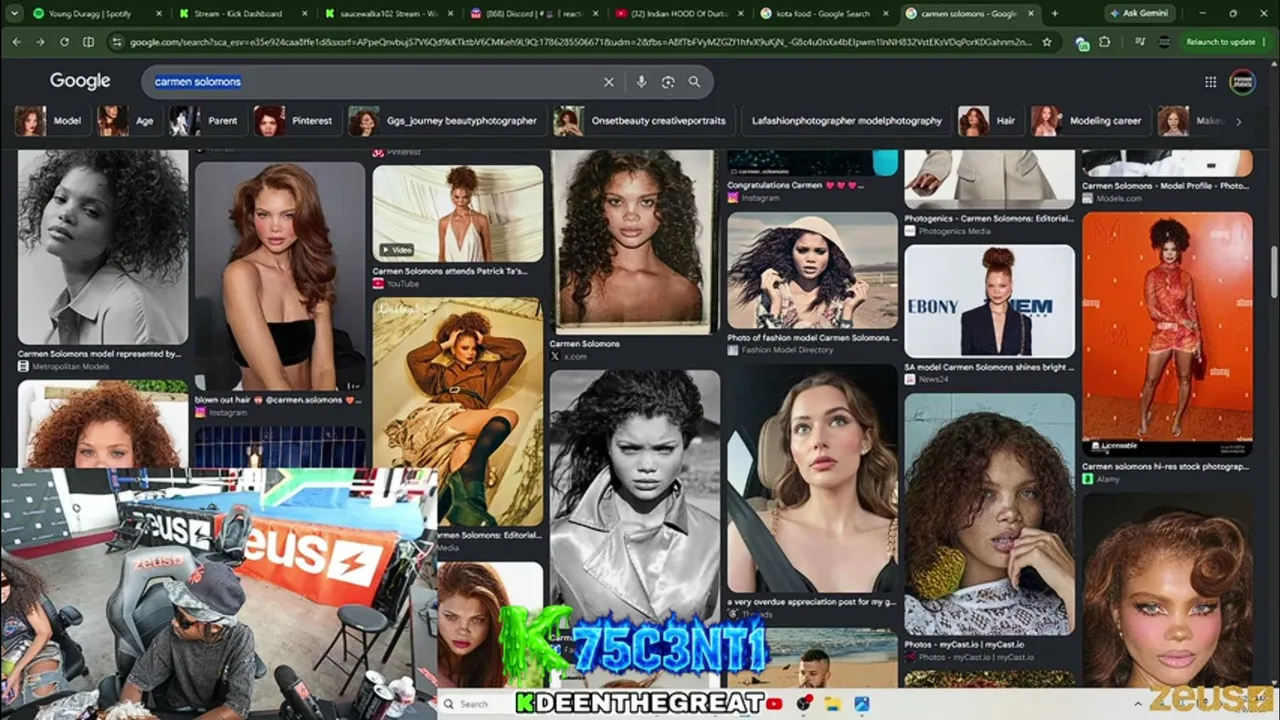
Task: Open the x.com source link
Action: pos(568,356)
